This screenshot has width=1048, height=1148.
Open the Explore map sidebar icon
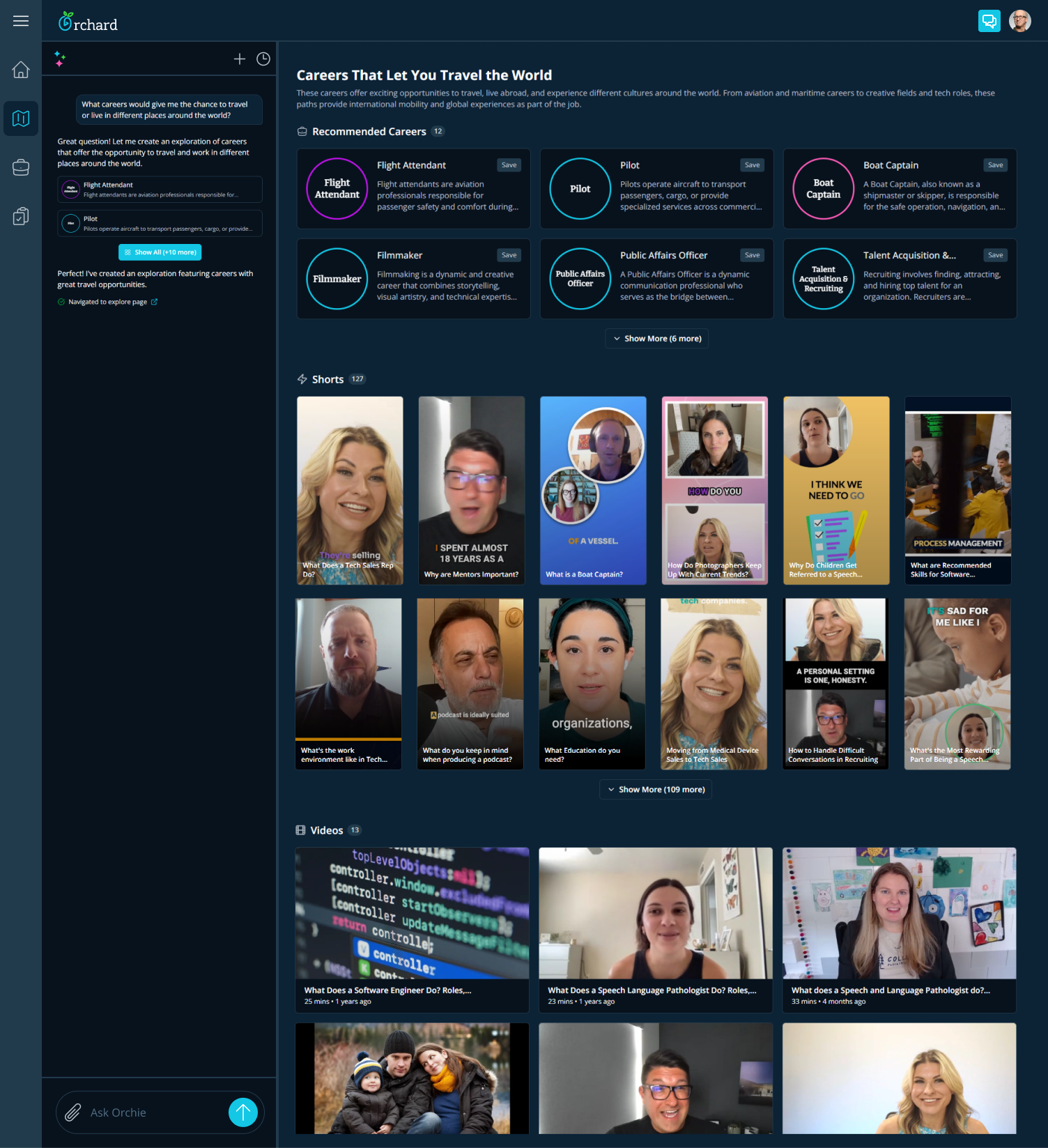click(x=21, y=118)
